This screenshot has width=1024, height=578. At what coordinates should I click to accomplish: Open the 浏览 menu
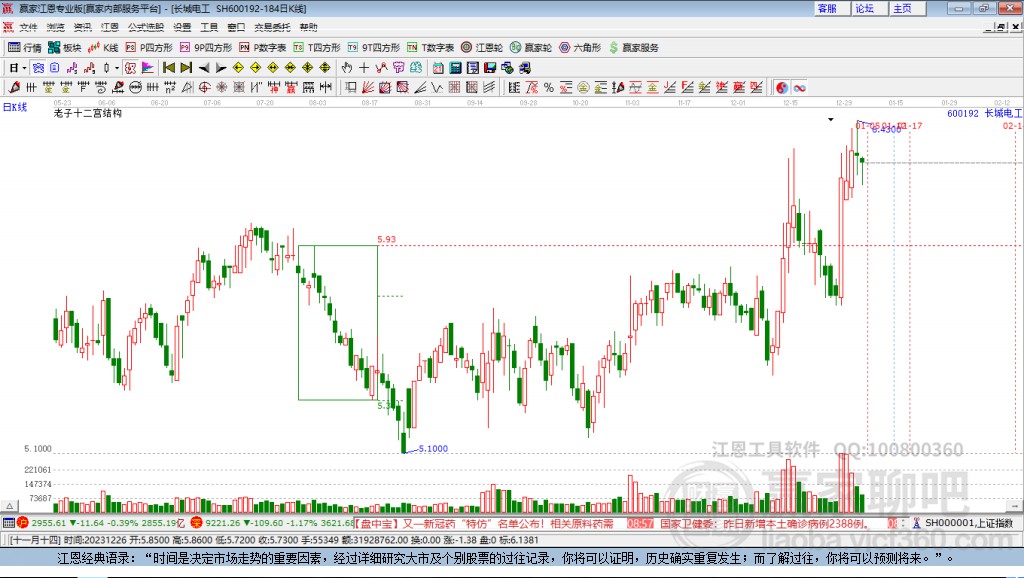coord(56,27)
